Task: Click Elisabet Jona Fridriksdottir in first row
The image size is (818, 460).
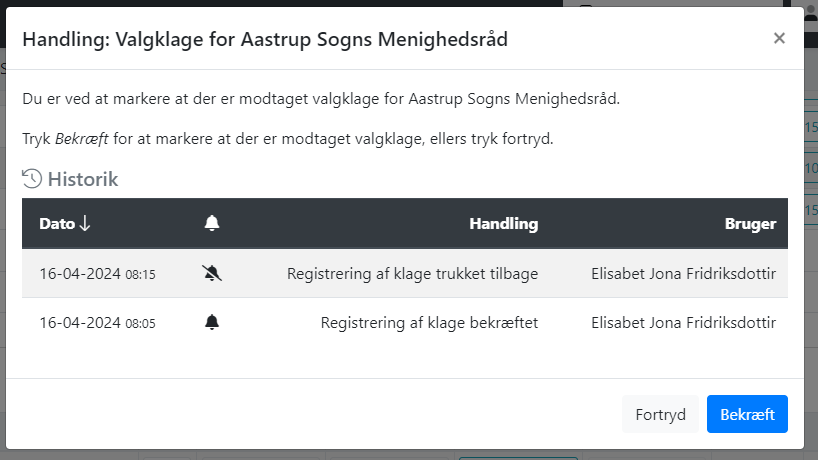Action: [683, 274]
